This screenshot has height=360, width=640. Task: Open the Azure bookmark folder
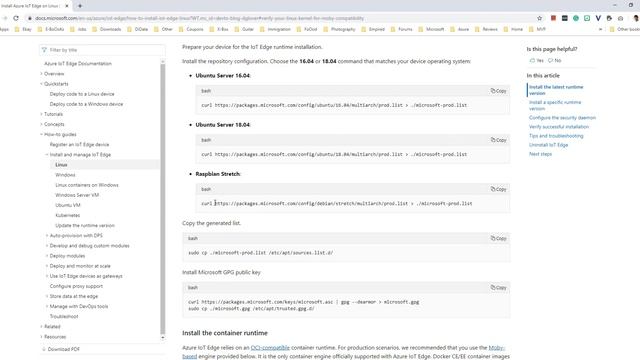460,29
